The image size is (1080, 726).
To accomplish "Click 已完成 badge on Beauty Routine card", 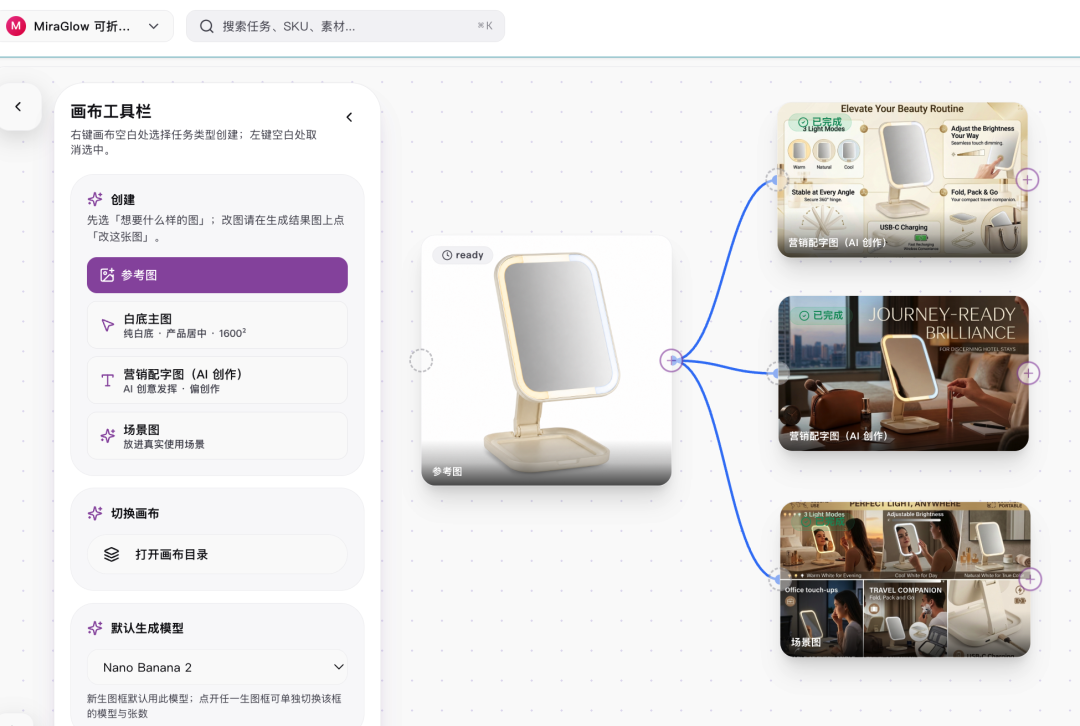I will 820,122.
